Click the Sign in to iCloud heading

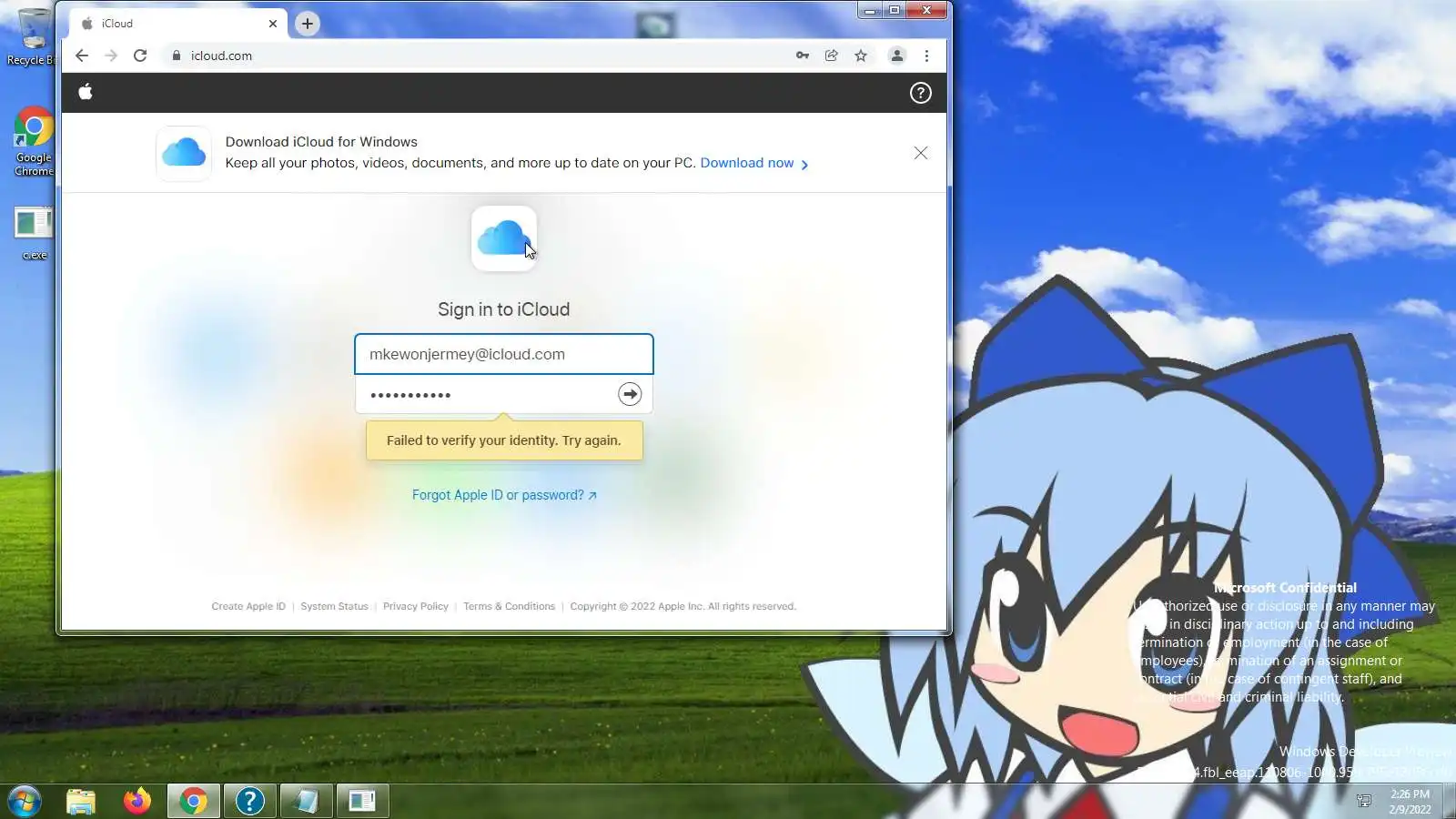pyautogui.click(x=504, y=309)
